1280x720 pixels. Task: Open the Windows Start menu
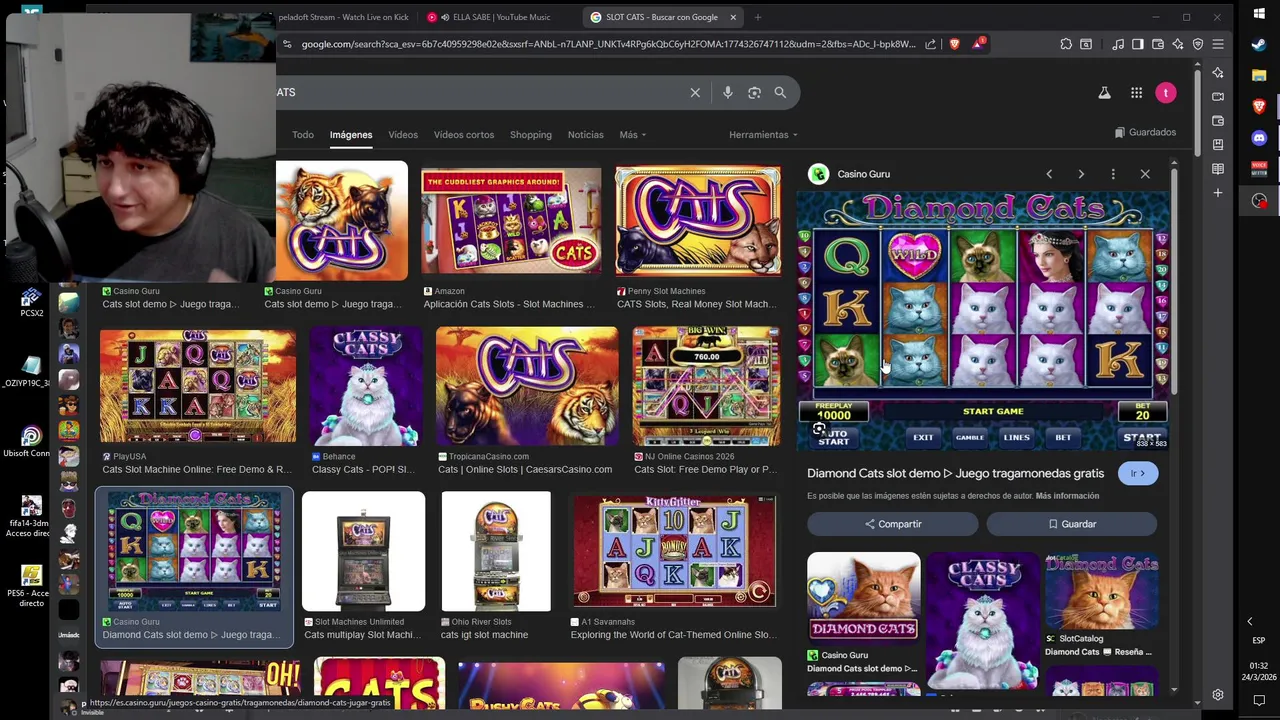point(1259,13)
